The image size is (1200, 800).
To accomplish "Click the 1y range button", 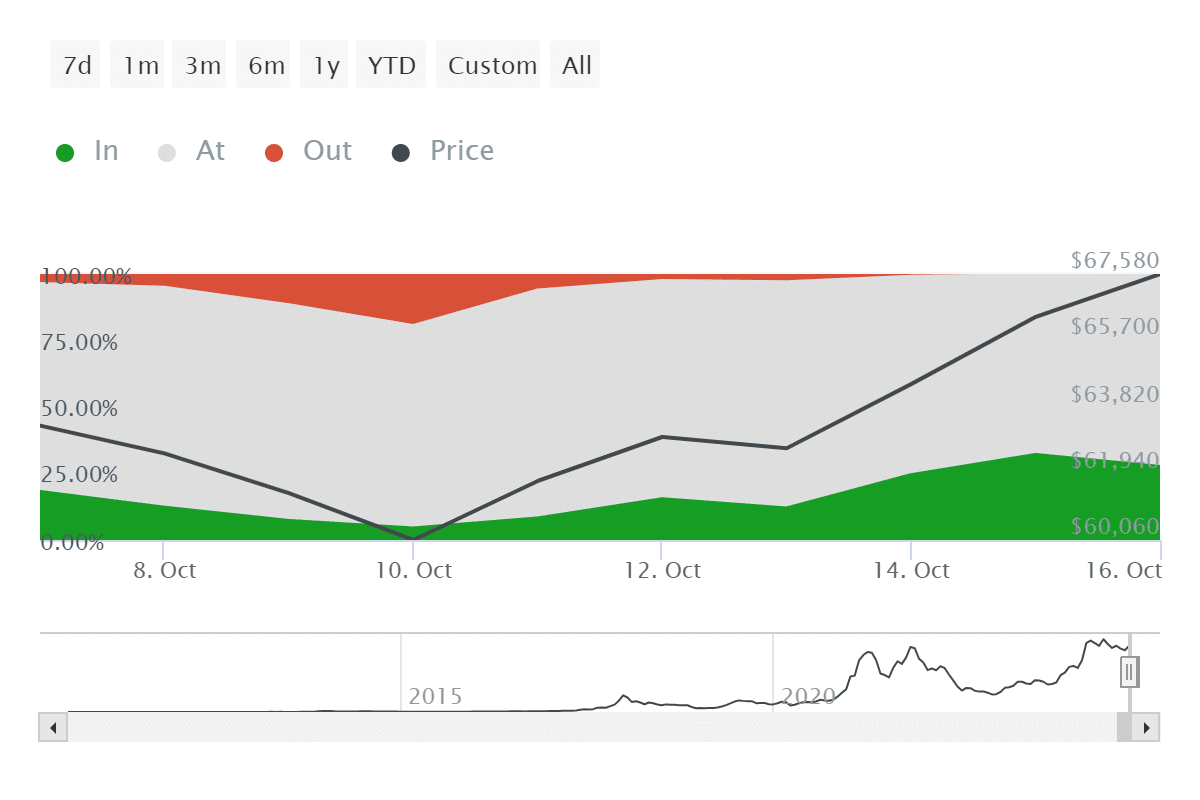I will (325, 66).
